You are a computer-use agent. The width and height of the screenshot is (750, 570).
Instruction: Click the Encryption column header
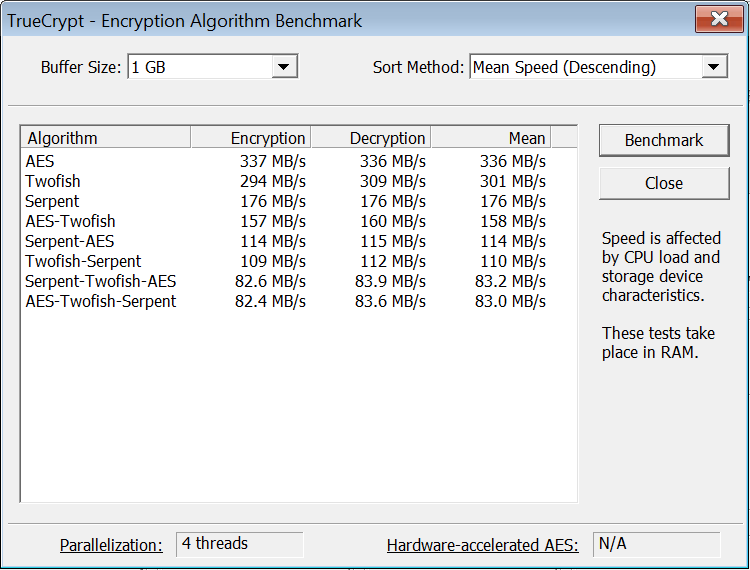click(x=250, y=138)
